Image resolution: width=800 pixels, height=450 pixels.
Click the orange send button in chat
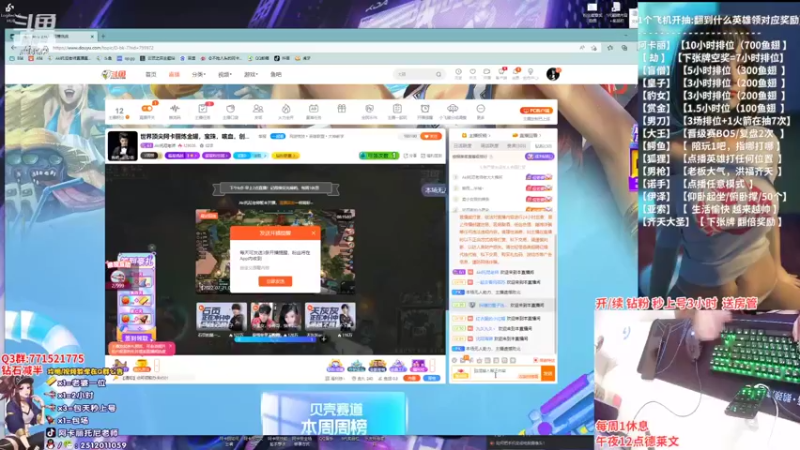point(547,373)
